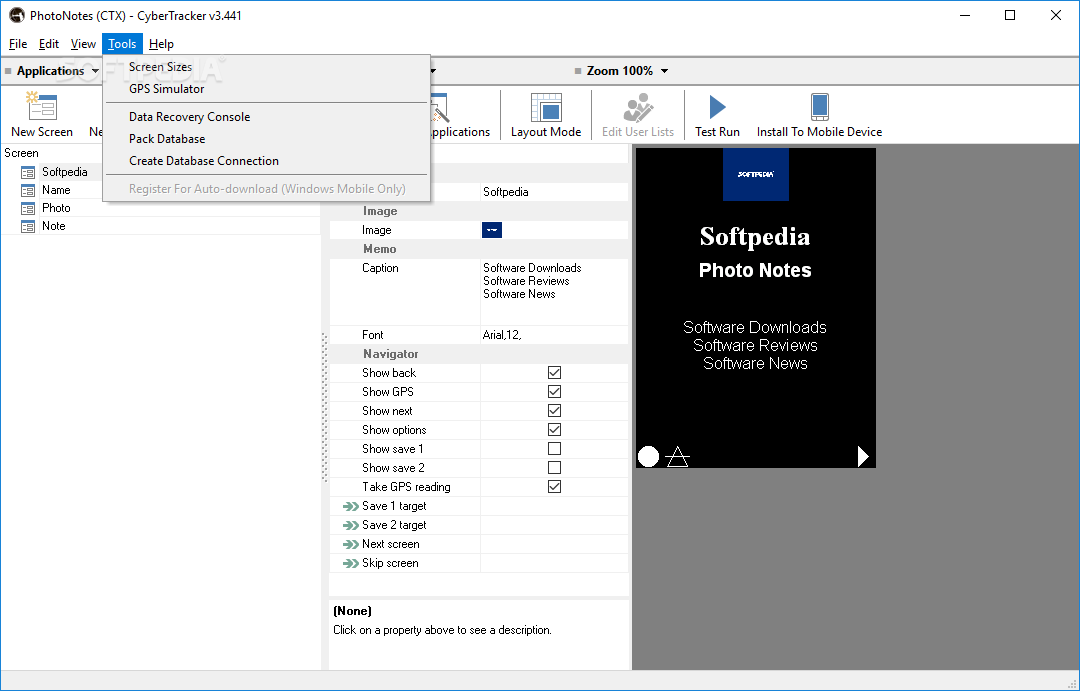Click the Screen column header
Screen dimensions: 1080x691
click(x=21, y=153)
